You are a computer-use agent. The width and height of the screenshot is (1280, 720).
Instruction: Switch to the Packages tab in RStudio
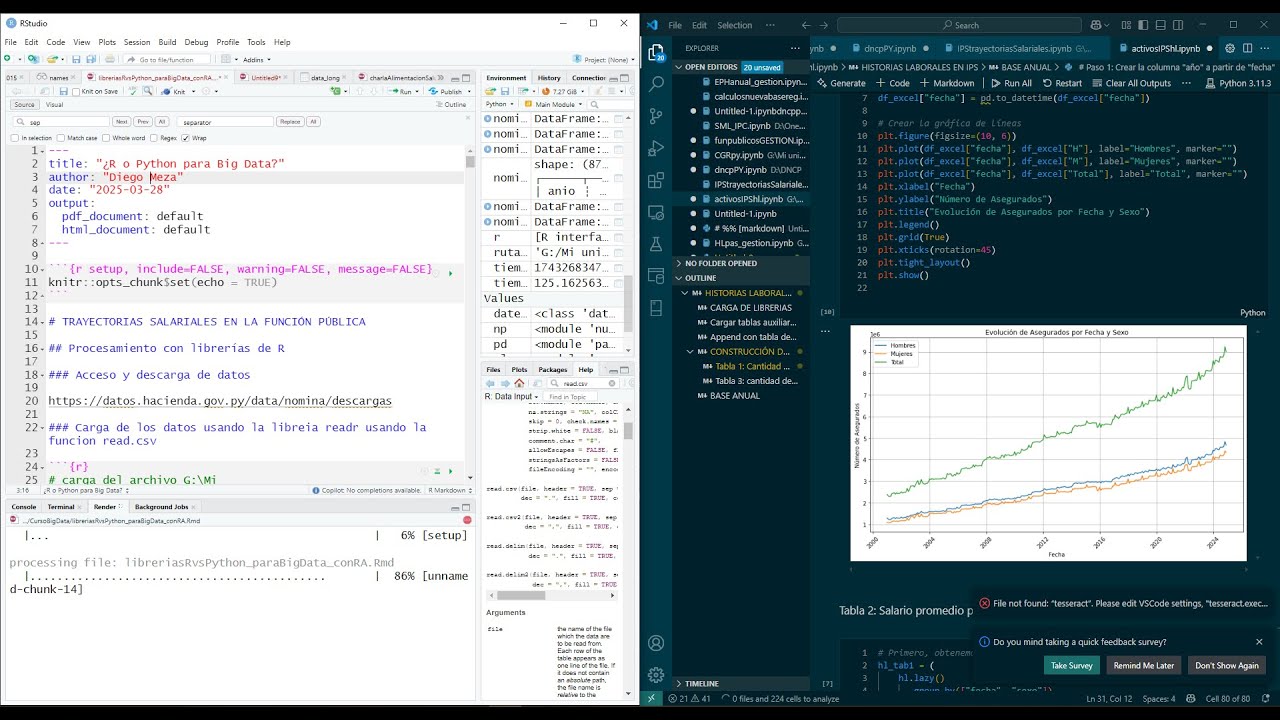click(552, 369)
